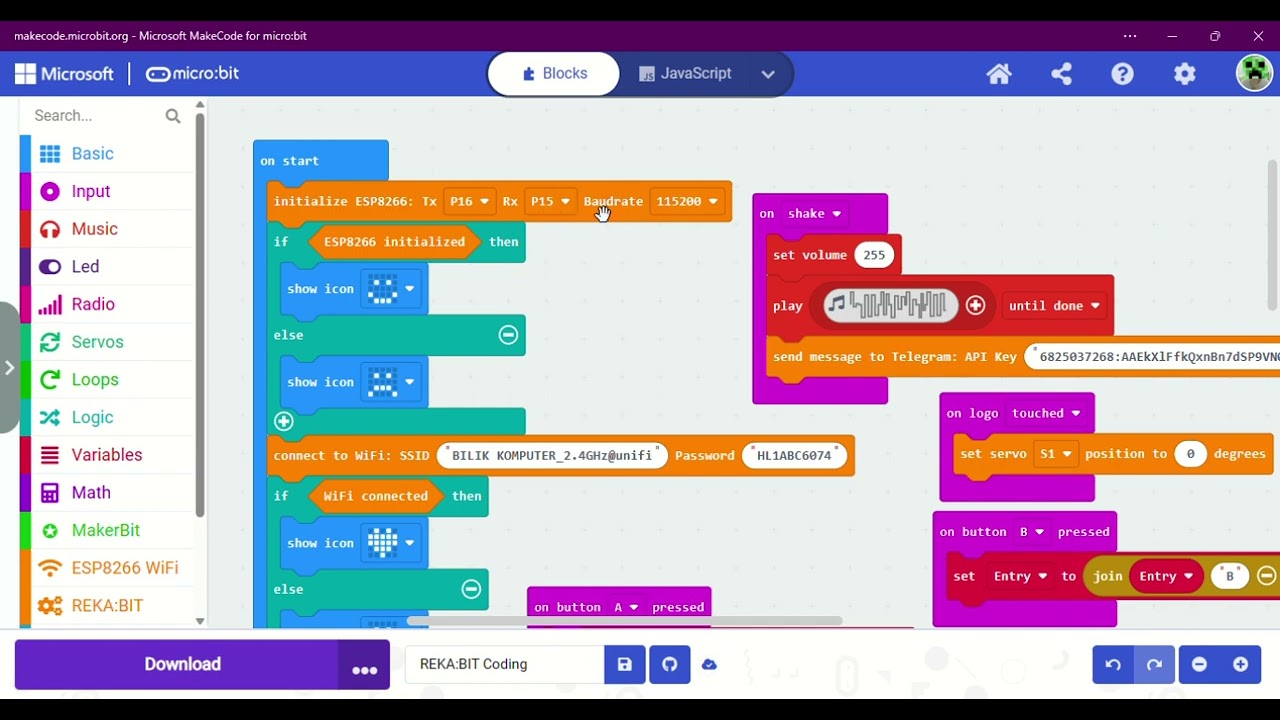Remove else branch in WiFi connected block

coord(471,589)
